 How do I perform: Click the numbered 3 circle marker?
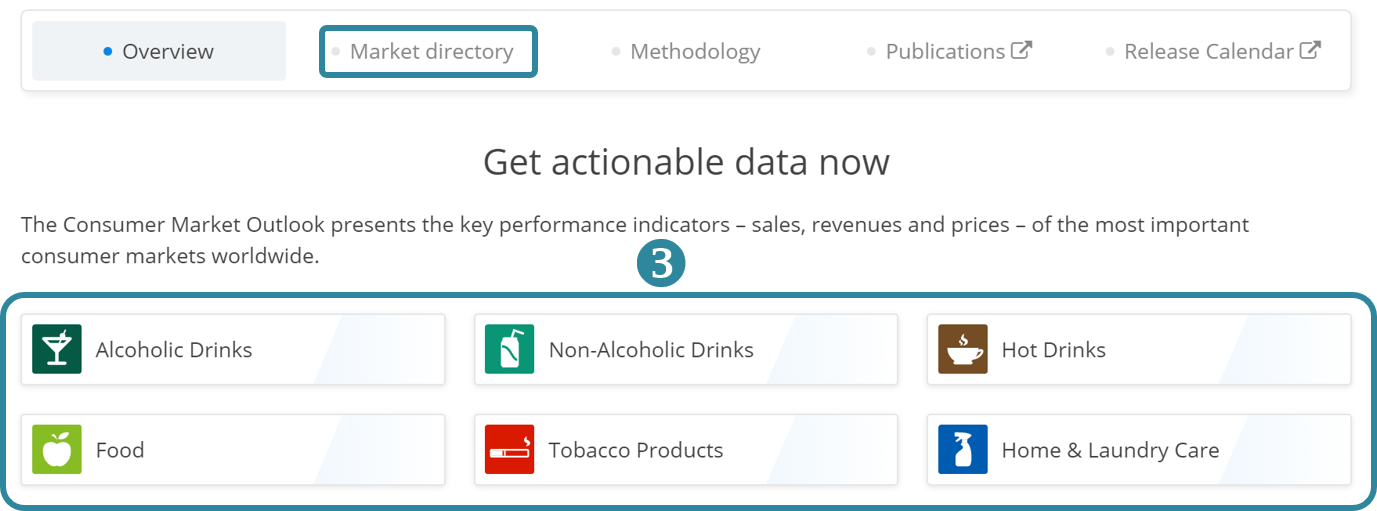tap(661, 265)
